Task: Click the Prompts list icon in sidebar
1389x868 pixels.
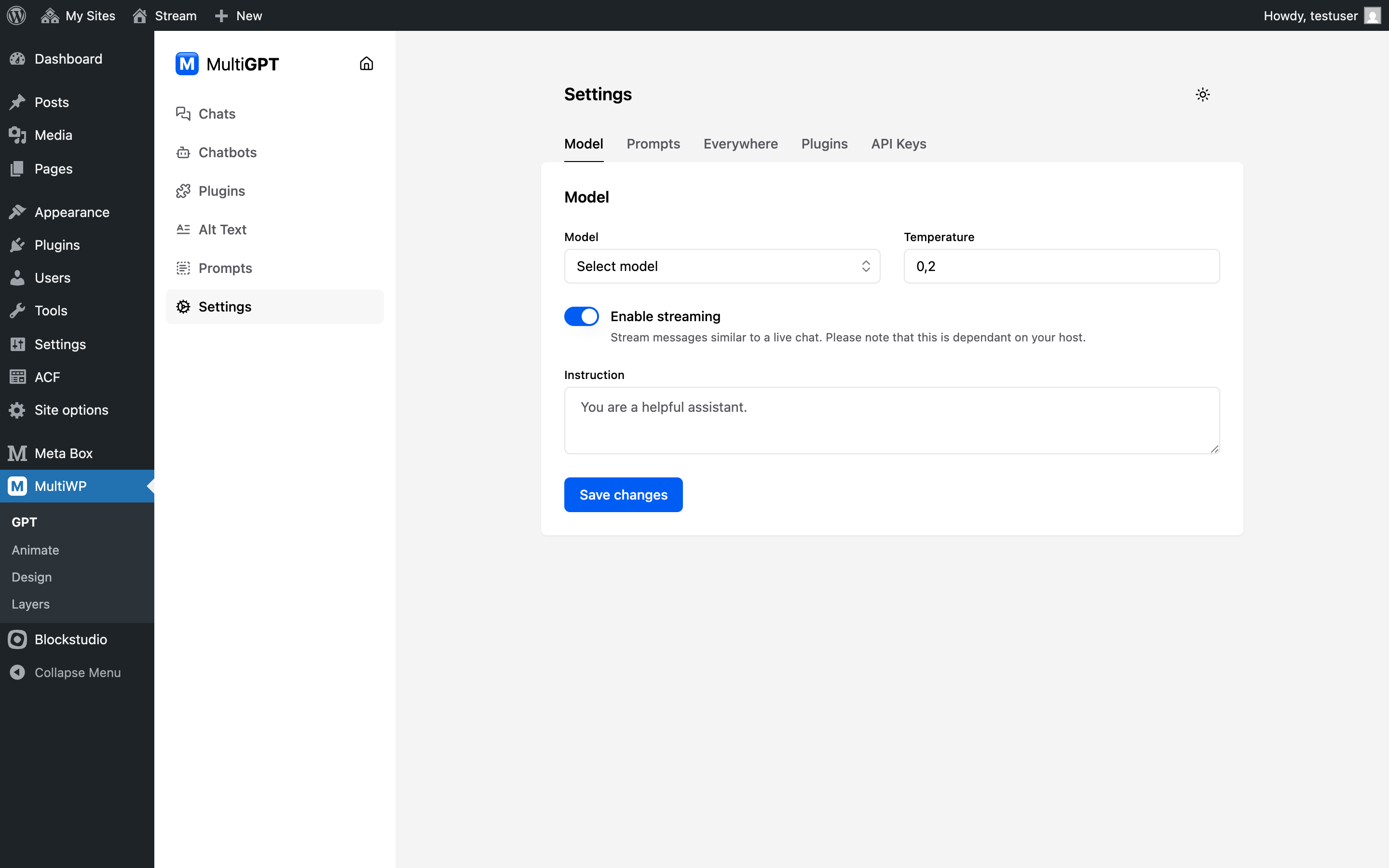Action: (183, 268)
